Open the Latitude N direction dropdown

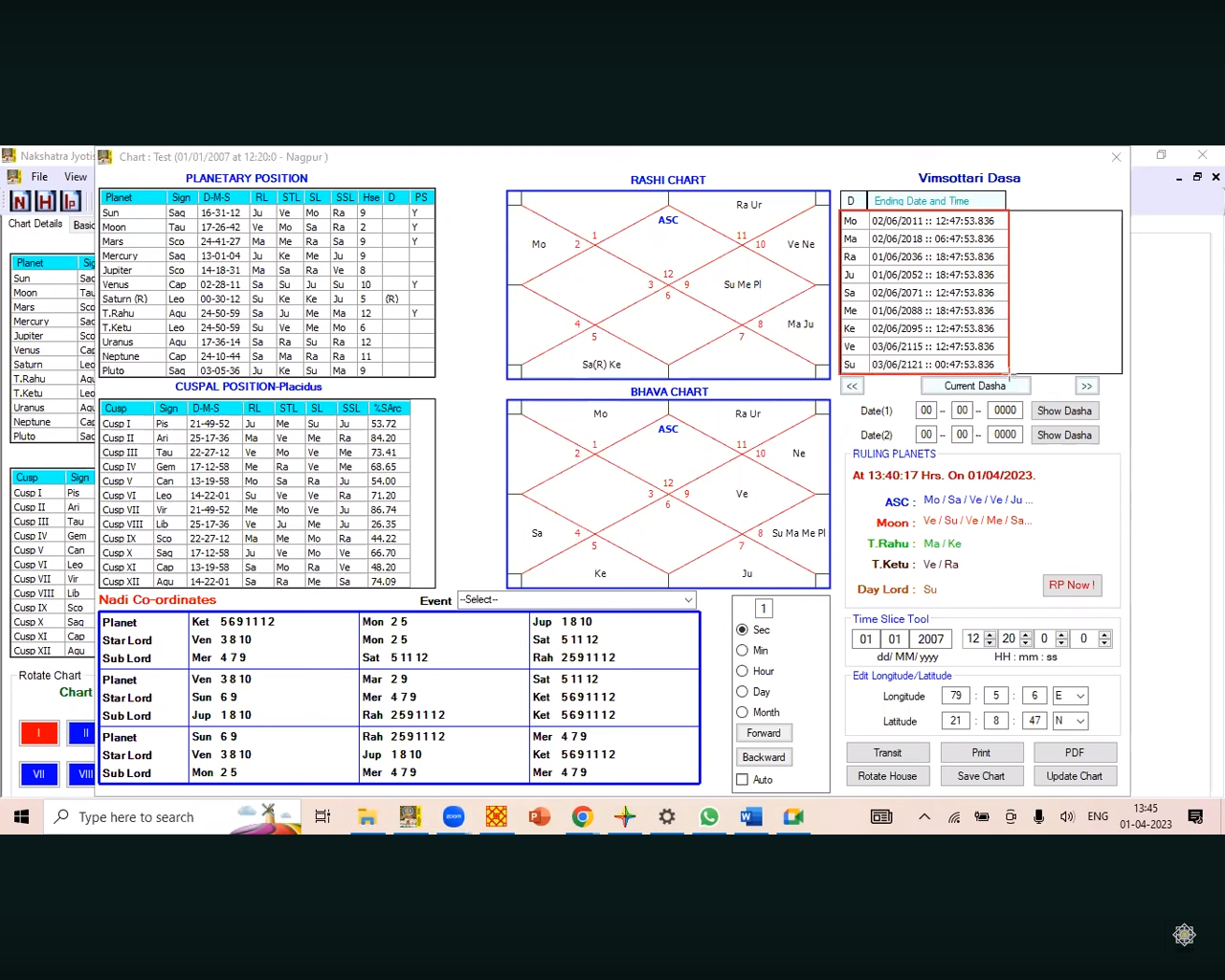(x=1070, y=721)
